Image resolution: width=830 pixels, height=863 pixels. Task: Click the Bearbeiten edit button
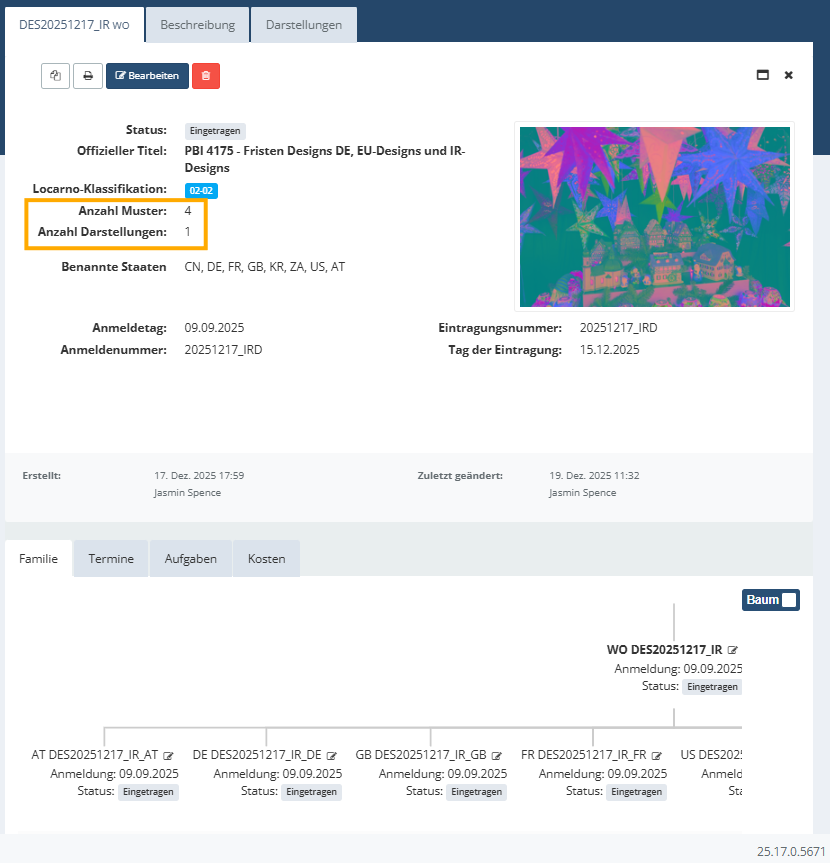click(x=148, y=76)
